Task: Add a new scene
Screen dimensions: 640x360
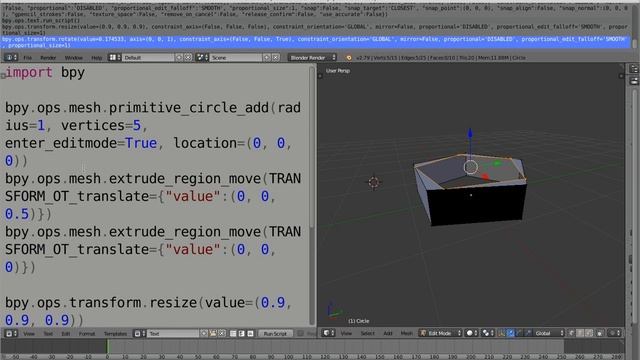Action: coord(267,58)
